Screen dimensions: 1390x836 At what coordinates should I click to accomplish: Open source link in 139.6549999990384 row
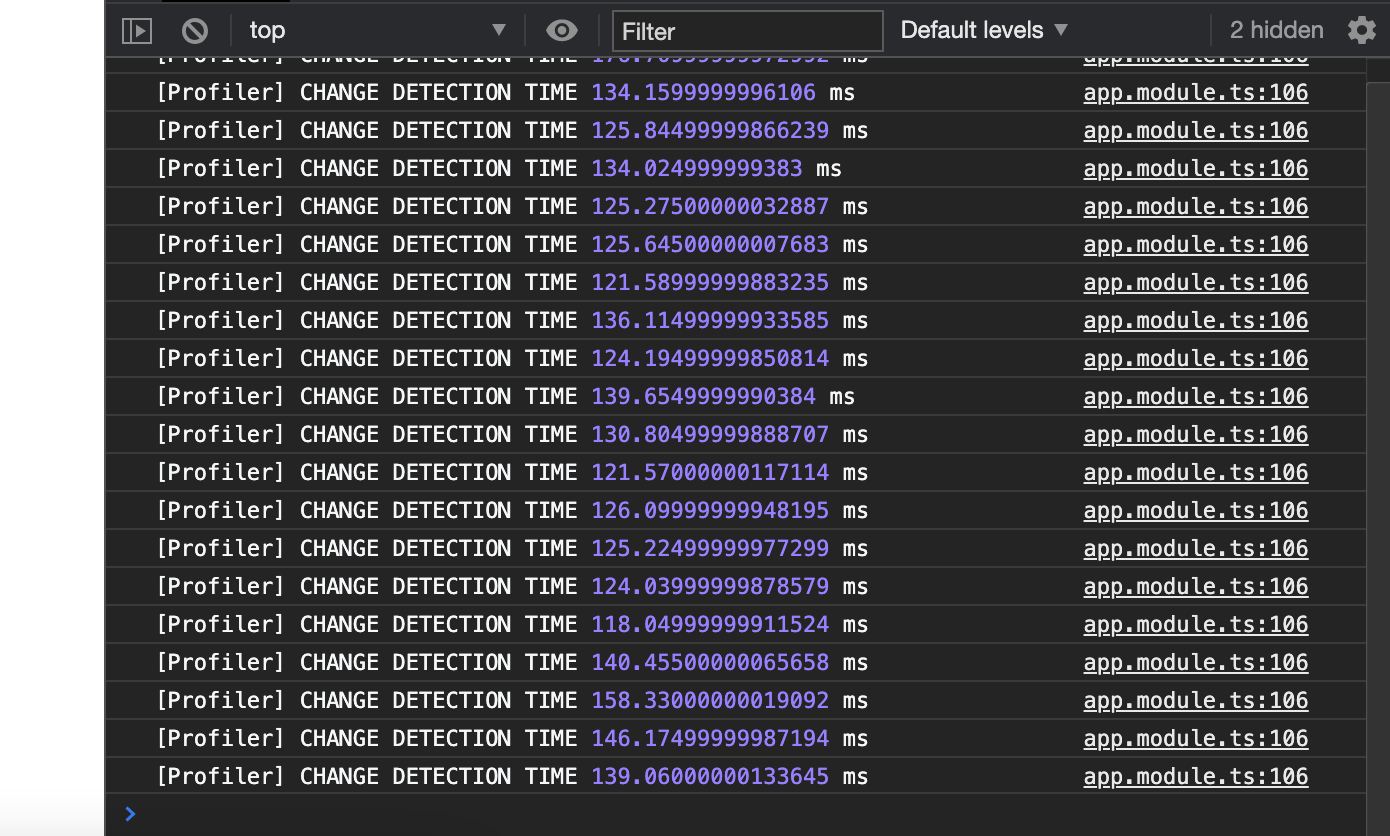click(1196, 397)
